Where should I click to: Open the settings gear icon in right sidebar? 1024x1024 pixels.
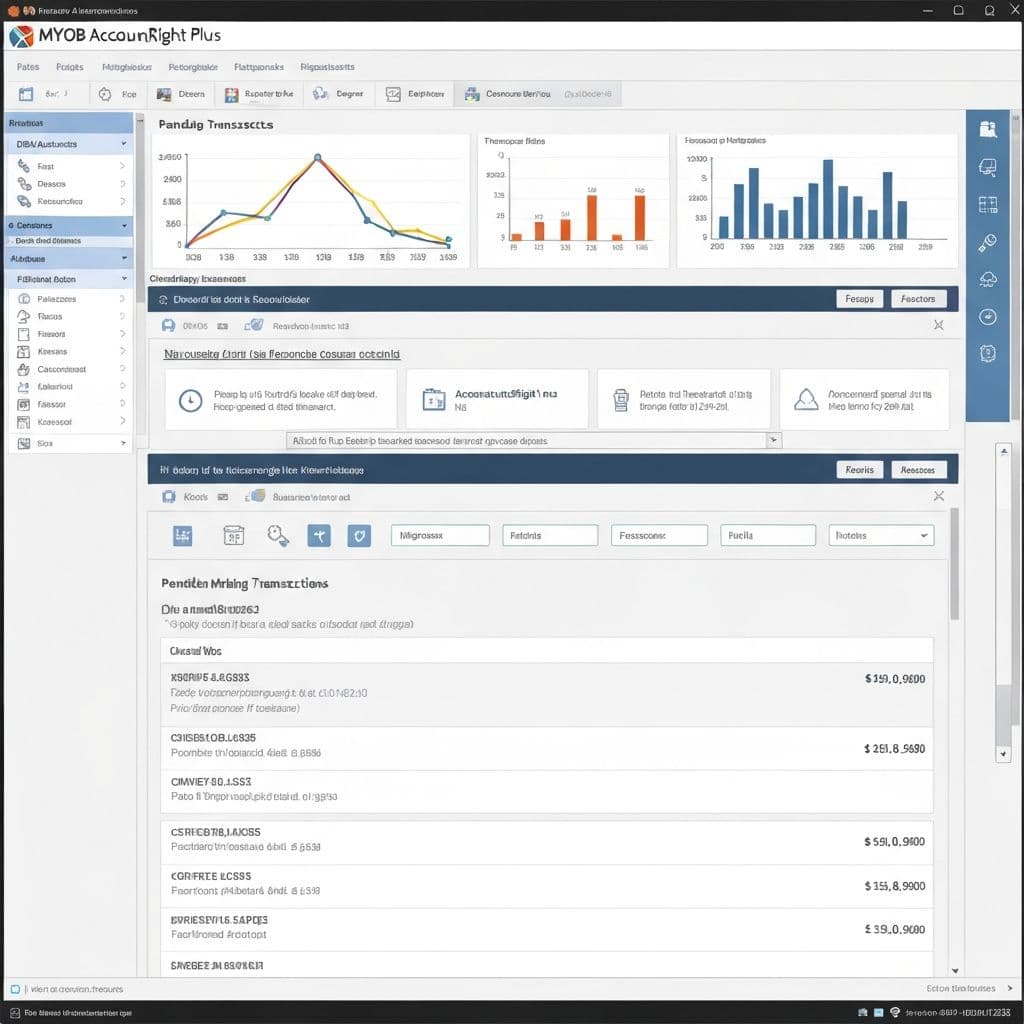[x=988, y=314]
